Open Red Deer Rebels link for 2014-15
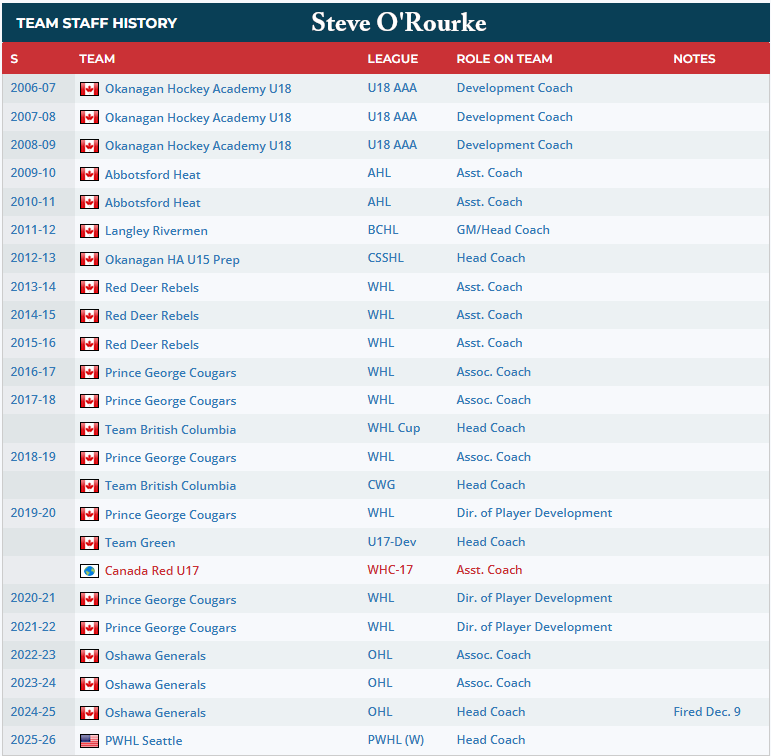 click(x=152, y=316)
